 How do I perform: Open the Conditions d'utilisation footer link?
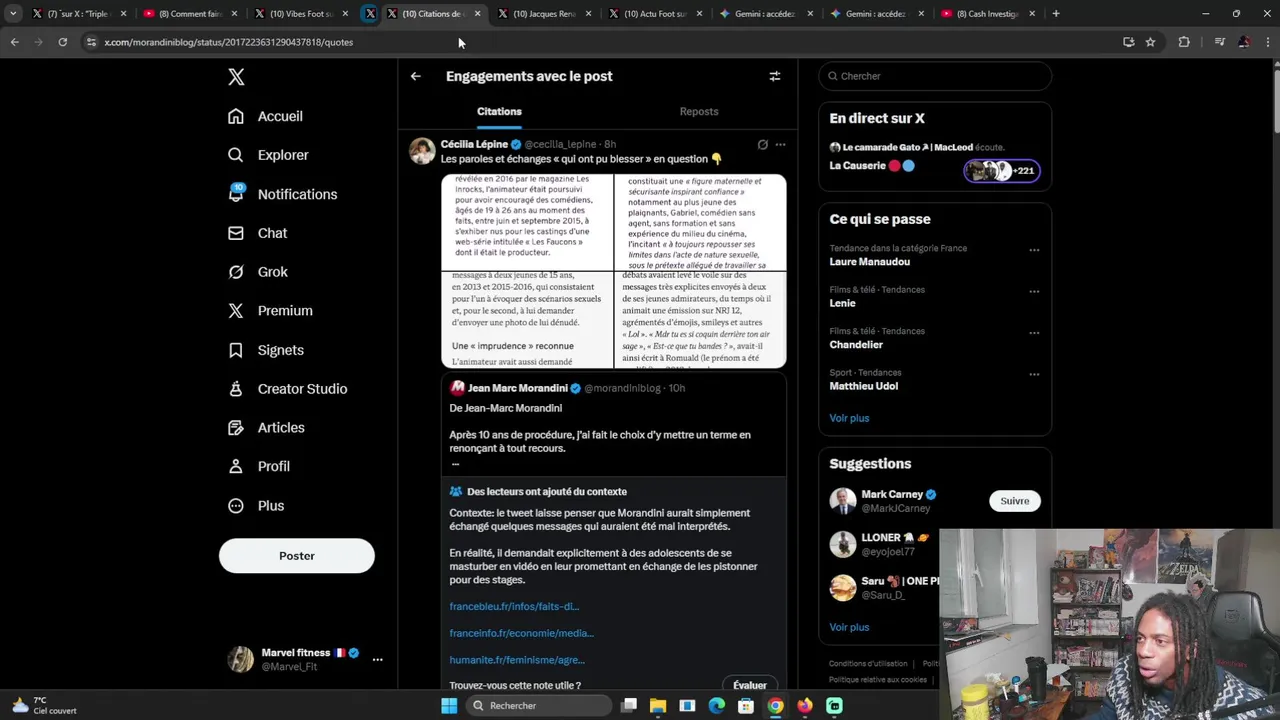click(x=868, y=663)
